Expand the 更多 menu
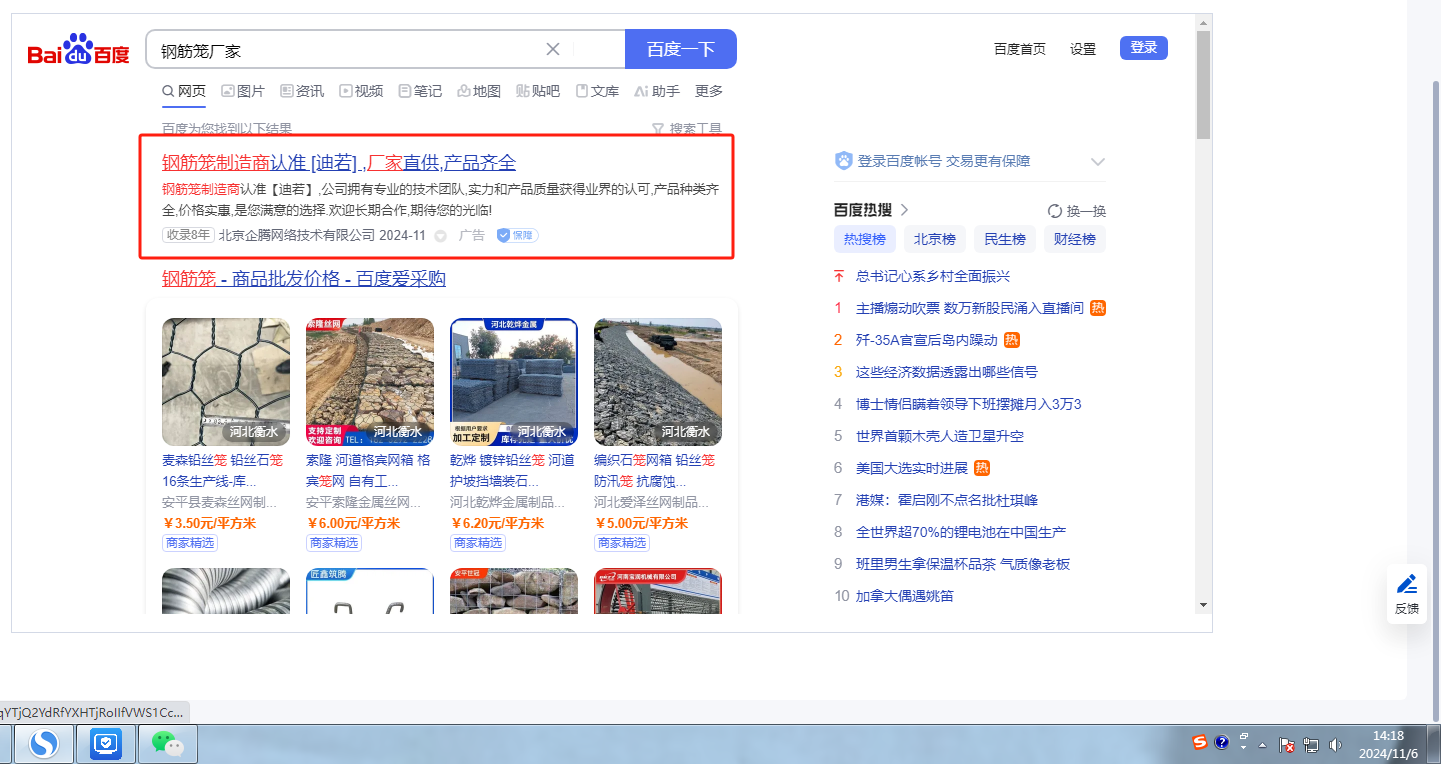This screenshot has width=1441, height=764. [x=709, y=91]
